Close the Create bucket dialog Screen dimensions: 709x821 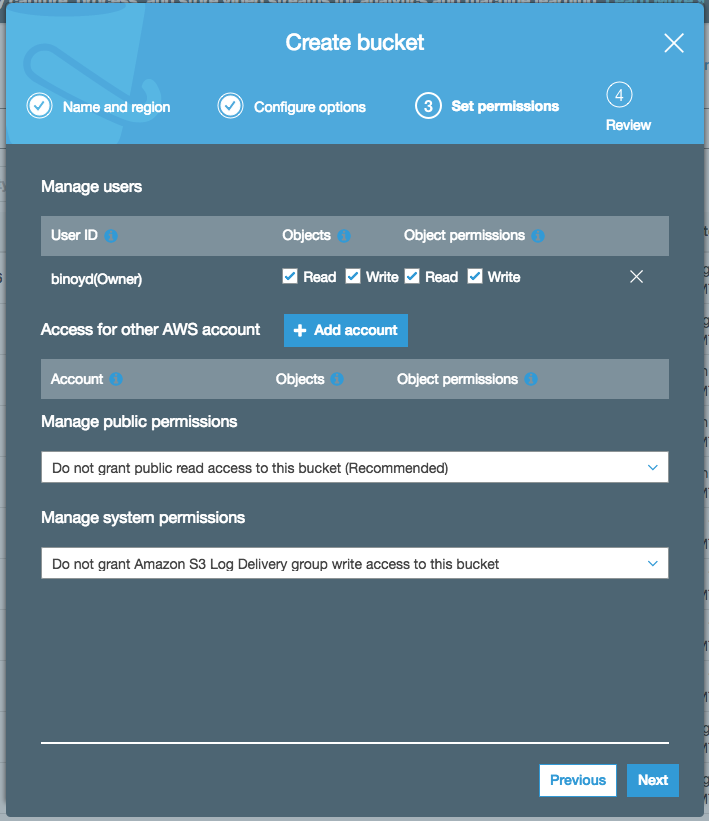pos(673,43)
